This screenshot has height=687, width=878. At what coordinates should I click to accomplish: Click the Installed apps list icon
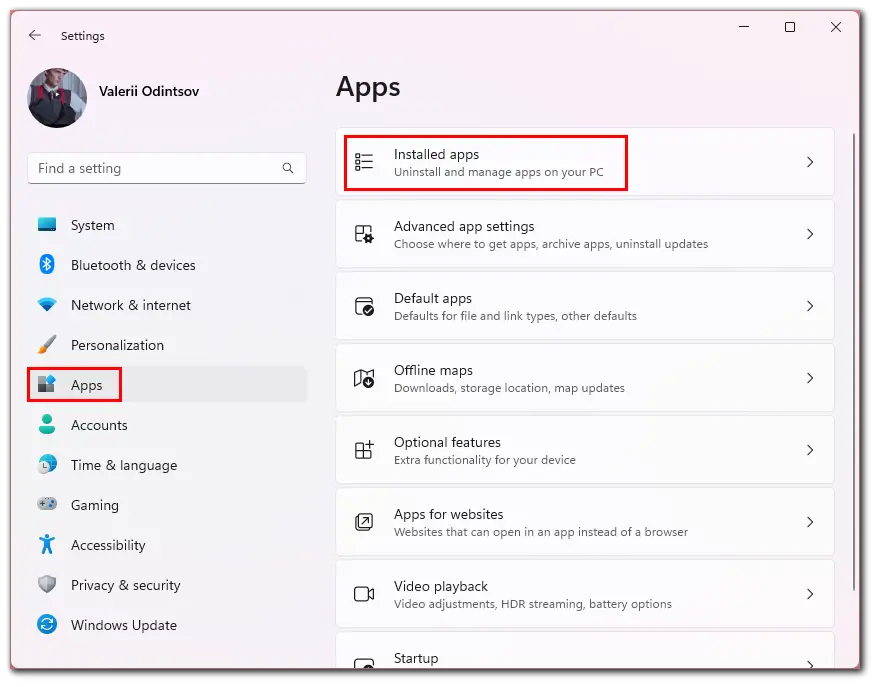pos(364,162)
